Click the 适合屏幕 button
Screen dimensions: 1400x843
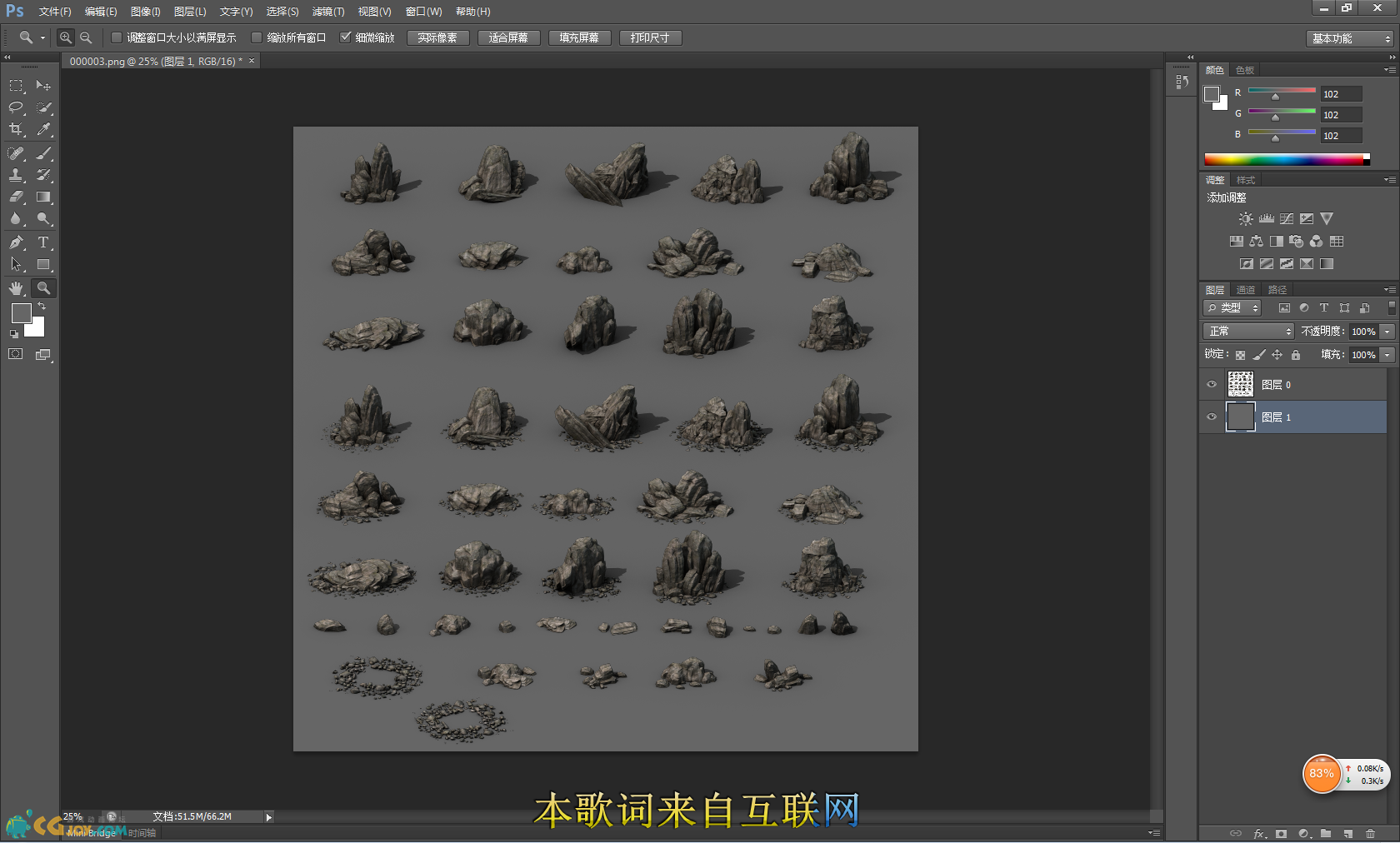[508, 37]
